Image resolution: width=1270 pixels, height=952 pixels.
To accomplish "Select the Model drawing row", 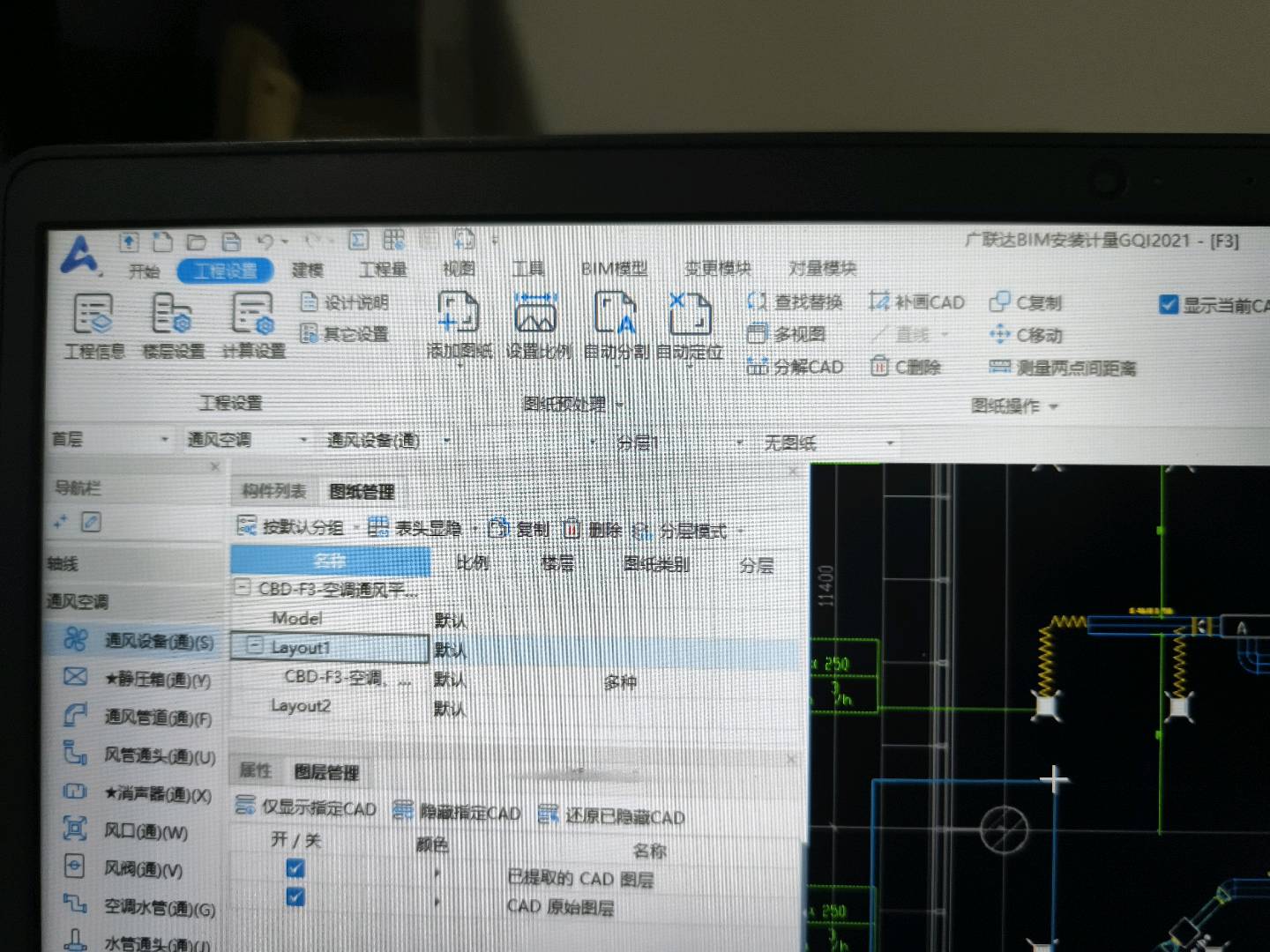I will point(516,618).
